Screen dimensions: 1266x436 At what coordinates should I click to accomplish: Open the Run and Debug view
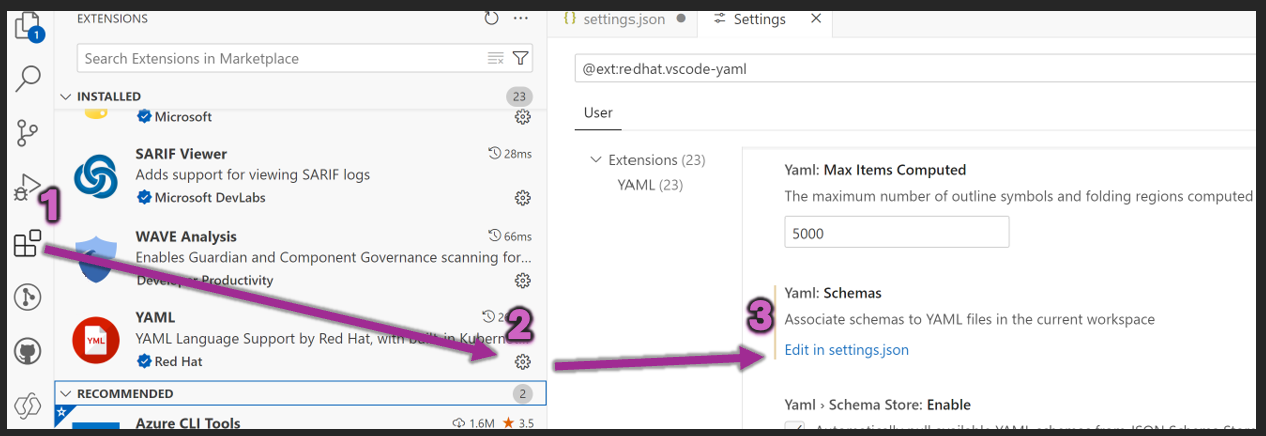pos(28,187)
